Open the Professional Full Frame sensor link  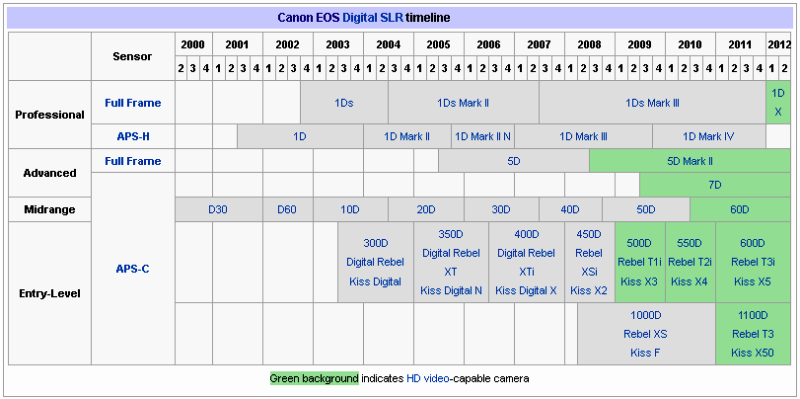coord(133,103)
